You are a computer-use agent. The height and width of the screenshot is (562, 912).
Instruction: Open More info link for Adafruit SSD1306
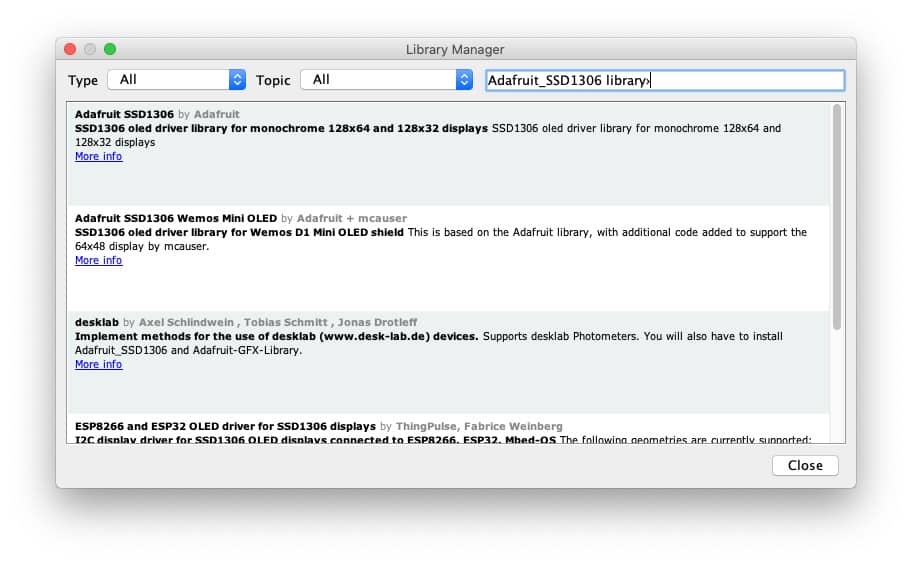[x=98, y=156]
